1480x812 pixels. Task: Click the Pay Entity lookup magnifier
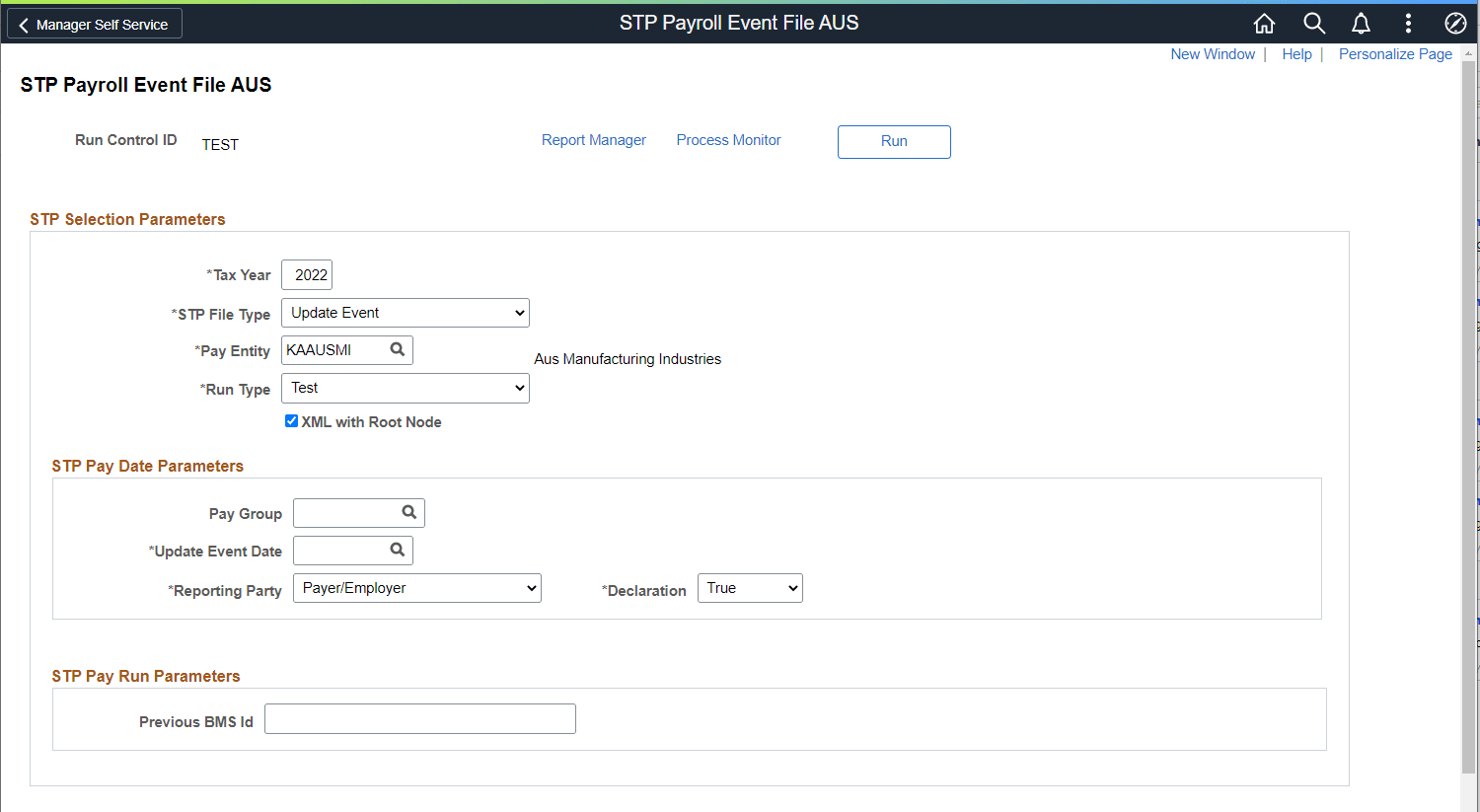coord(398,349)
